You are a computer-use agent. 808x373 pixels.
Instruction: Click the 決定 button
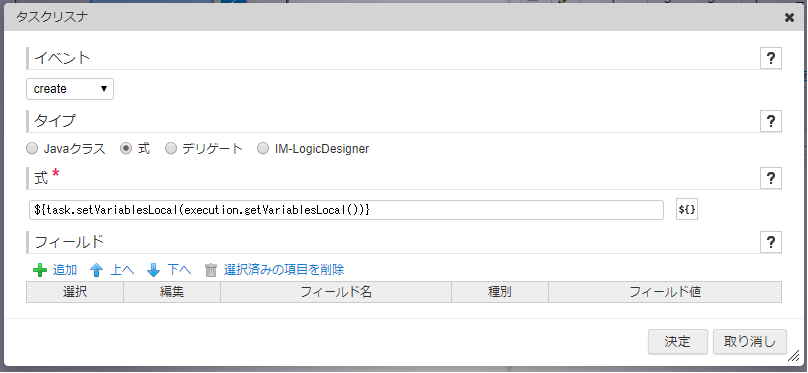[678, 342]
